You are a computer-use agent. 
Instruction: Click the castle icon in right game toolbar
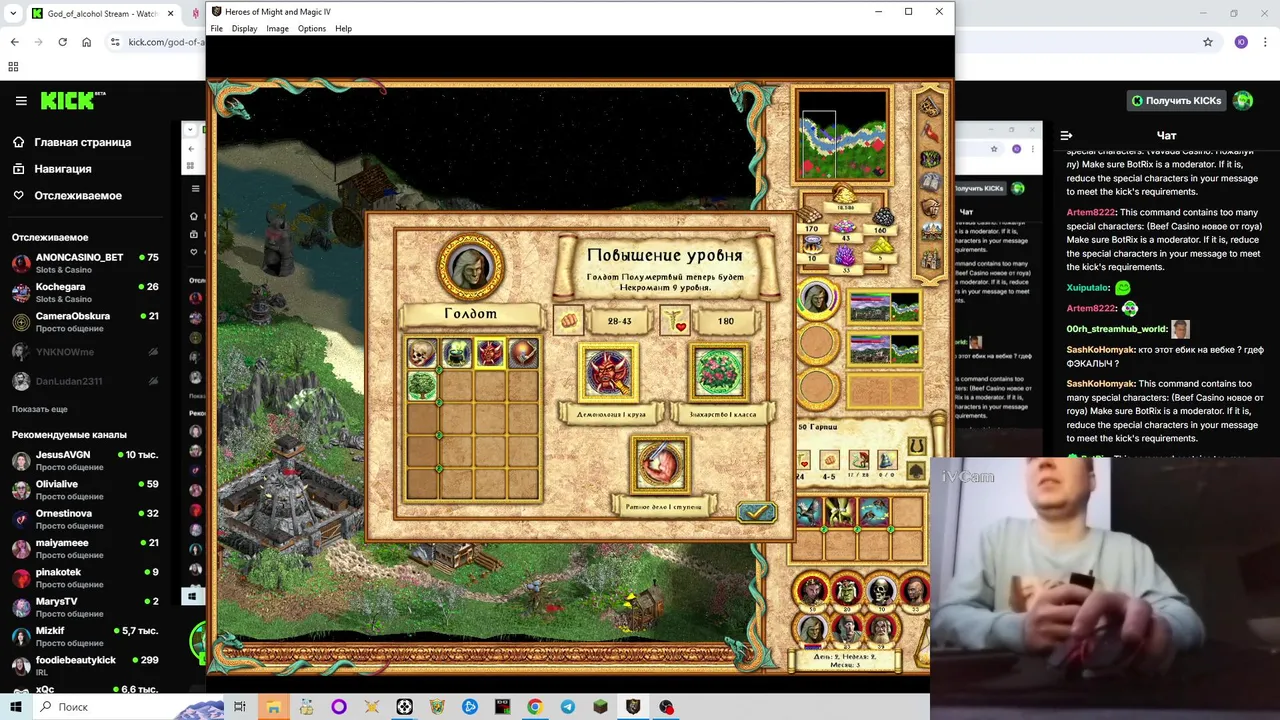[x=930, y=260]
